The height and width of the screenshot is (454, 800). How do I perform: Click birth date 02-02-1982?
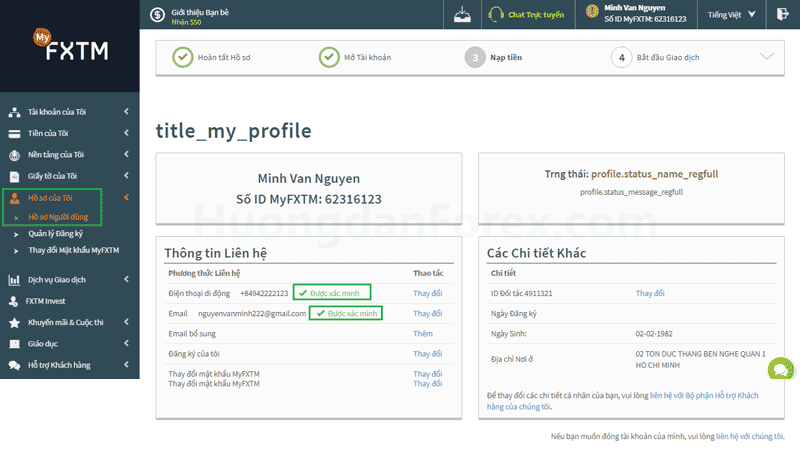click(654, 334)
